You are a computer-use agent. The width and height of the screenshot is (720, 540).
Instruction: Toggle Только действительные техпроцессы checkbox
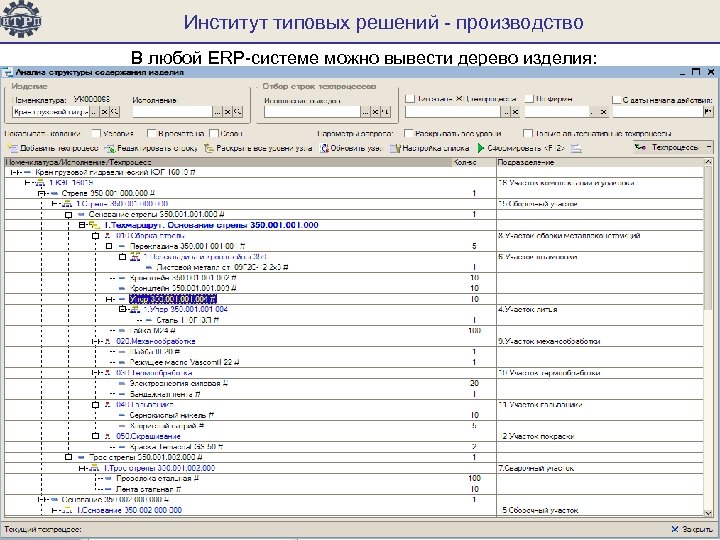[528, 134]
